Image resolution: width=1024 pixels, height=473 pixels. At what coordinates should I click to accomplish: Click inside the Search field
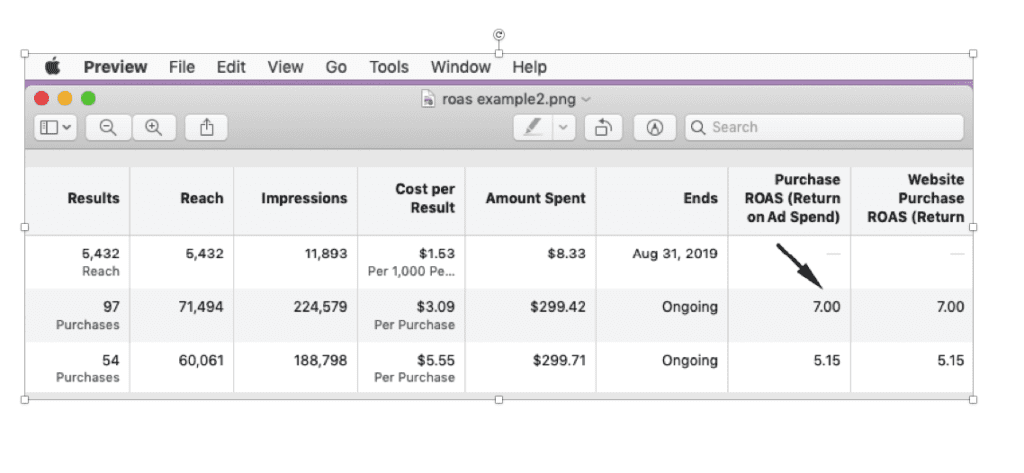pyautogui.click(x=830, y=127)
